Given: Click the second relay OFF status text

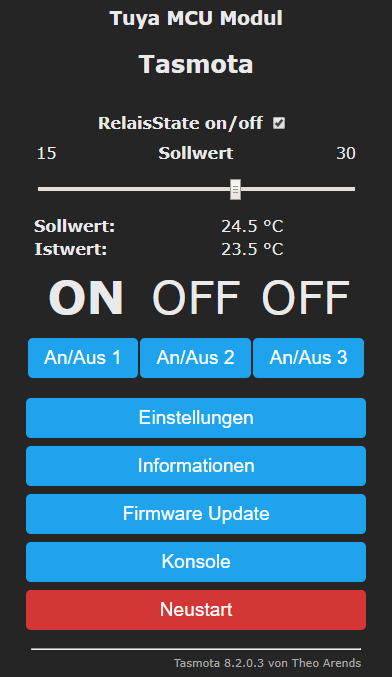Looking at the screenshot, I should (196, 297).
